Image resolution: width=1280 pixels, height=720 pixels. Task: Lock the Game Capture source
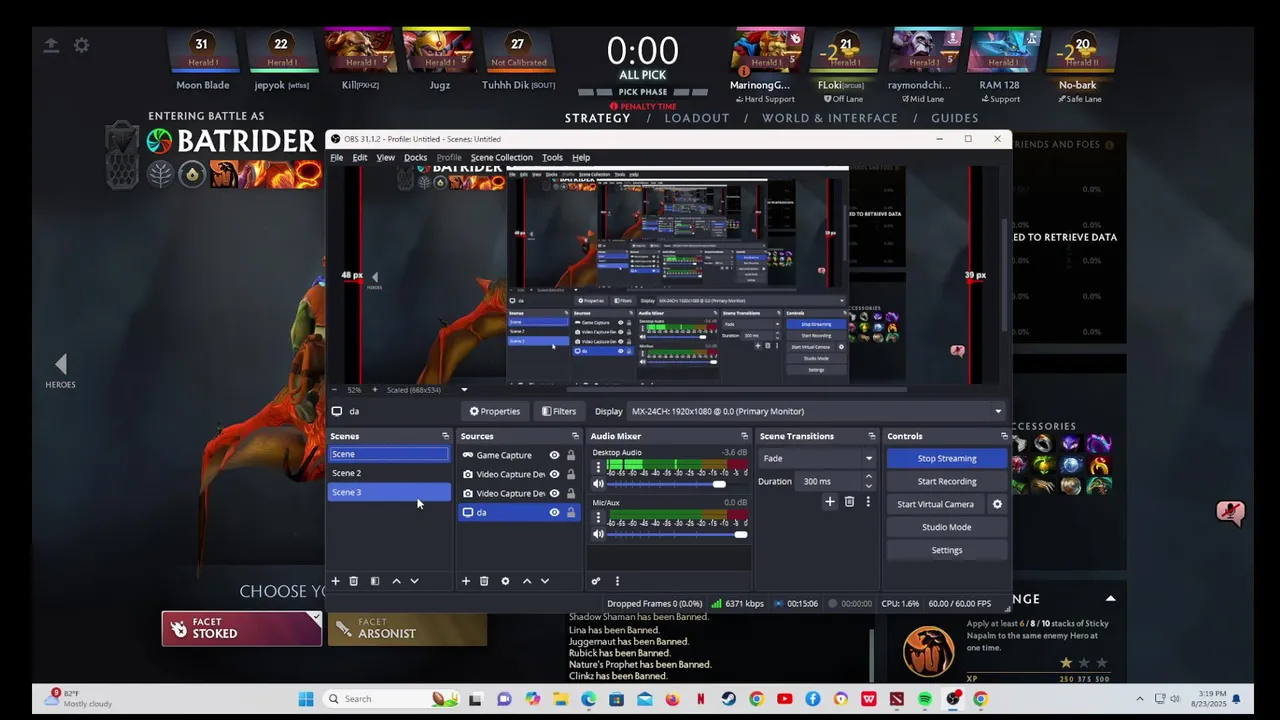[x=571, y=455]
